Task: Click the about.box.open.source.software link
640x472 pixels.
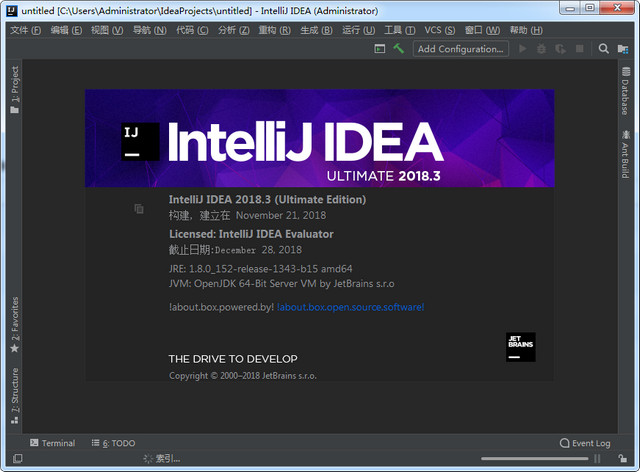Action: pyautogui.click(x=350, y=307)
